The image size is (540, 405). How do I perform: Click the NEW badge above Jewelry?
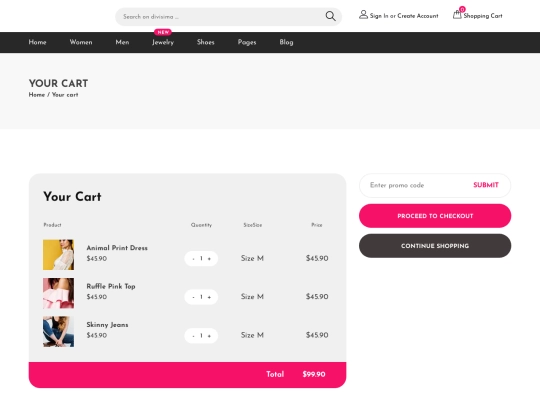coord(163,32)
